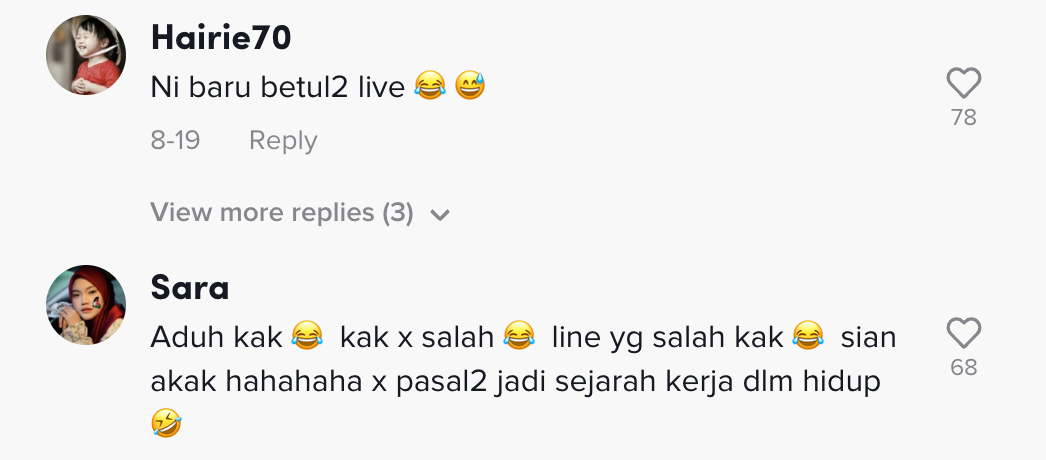Viewport: 1046px width, 460px height.
Task: Click the laughing emoji after "kak x salah"
Action: tap(518, 338)
